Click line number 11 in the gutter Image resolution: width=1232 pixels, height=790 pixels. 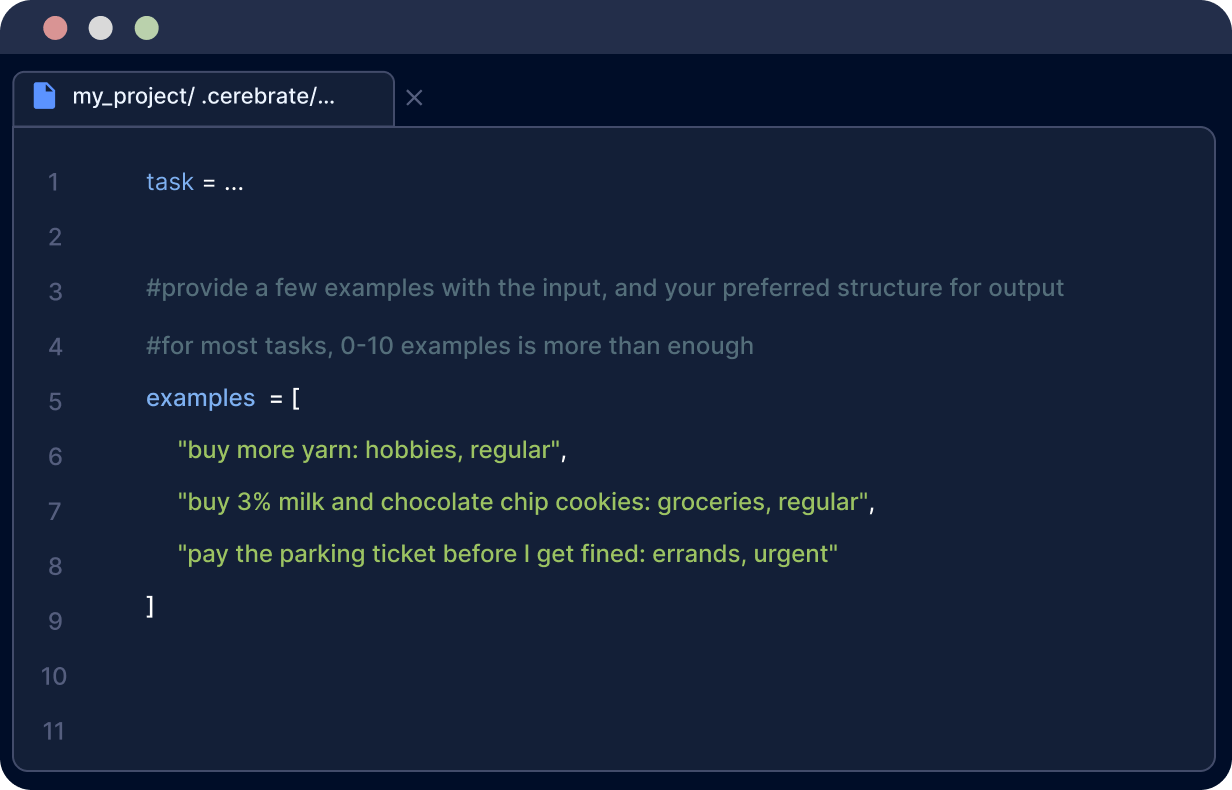[x=53, y=732]
